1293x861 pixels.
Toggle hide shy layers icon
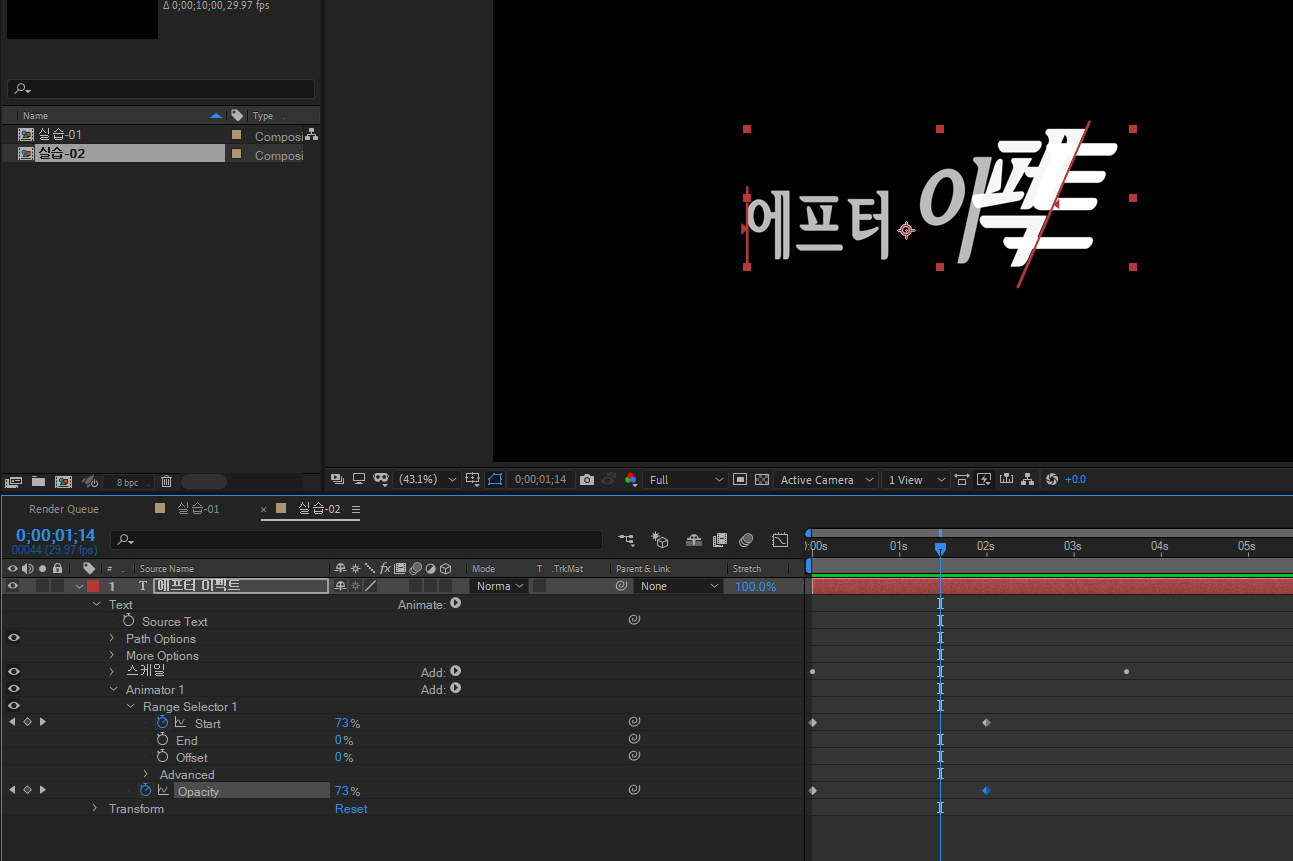(694, 540)
